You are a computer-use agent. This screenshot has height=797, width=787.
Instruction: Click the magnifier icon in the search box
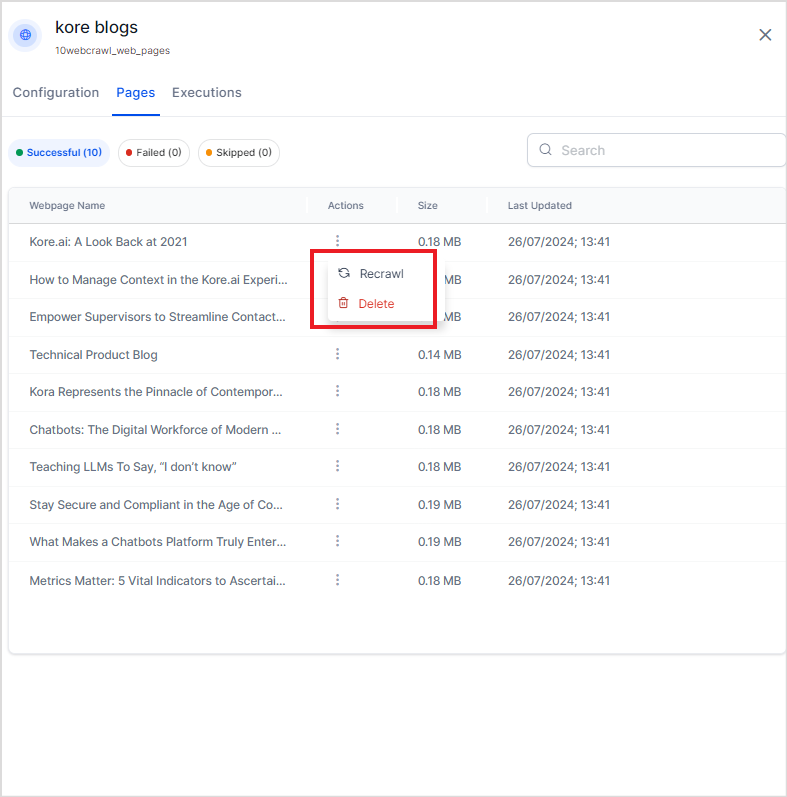546,150
